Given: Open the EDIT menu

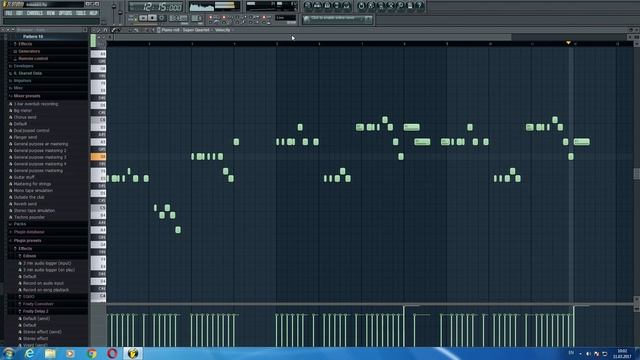Looking at the screenshot, I should pos(20,13).
